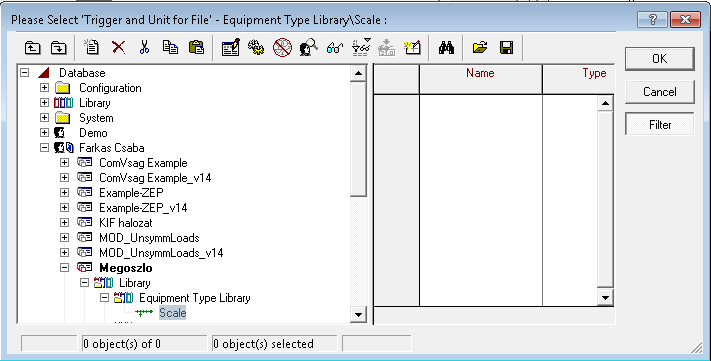Click the filter funnel with glasses icon

361,47
